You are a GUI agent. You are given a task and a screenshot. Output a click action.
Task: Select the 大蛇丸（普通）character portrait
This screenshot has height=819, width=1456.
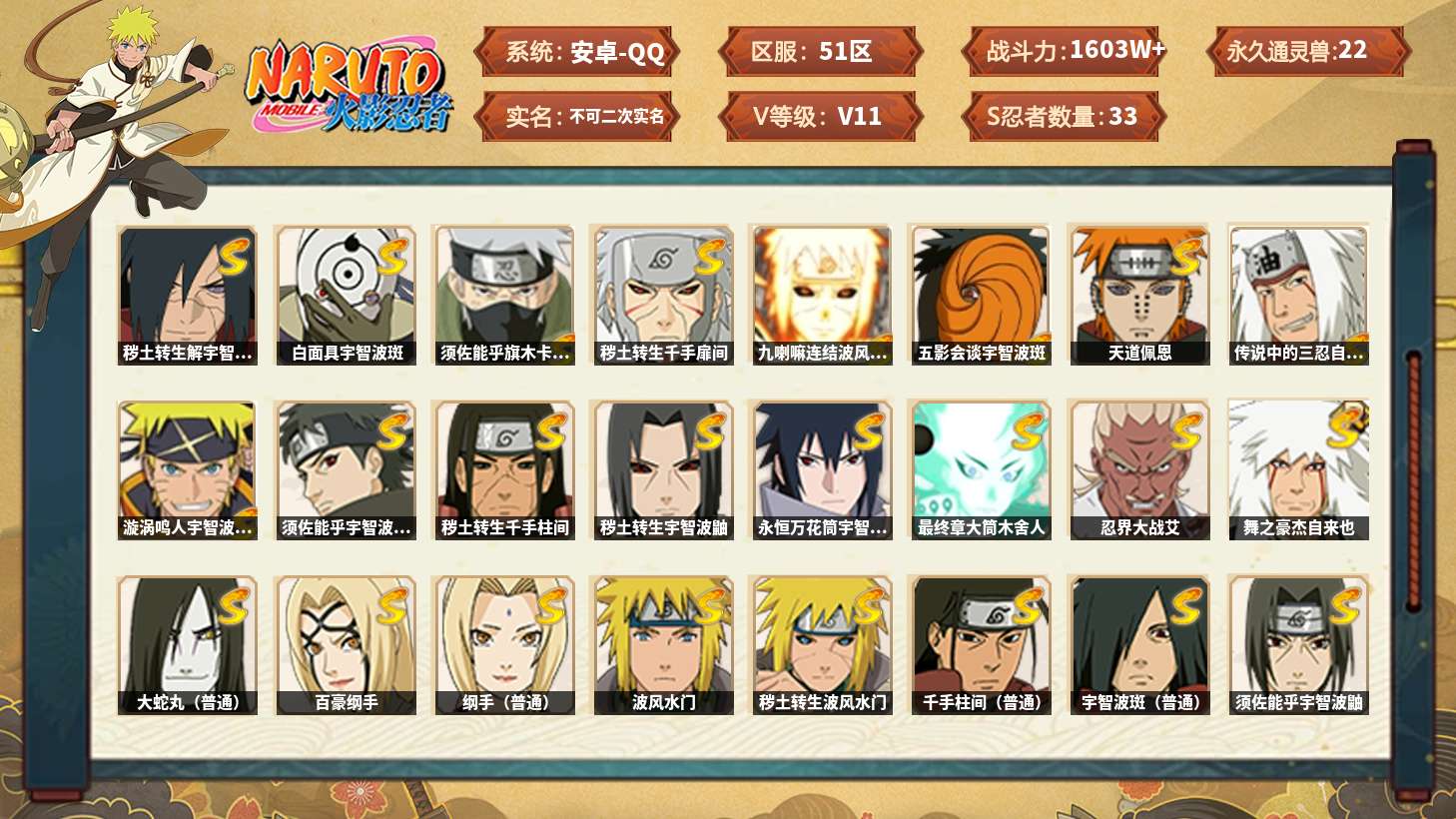(188, 645)
